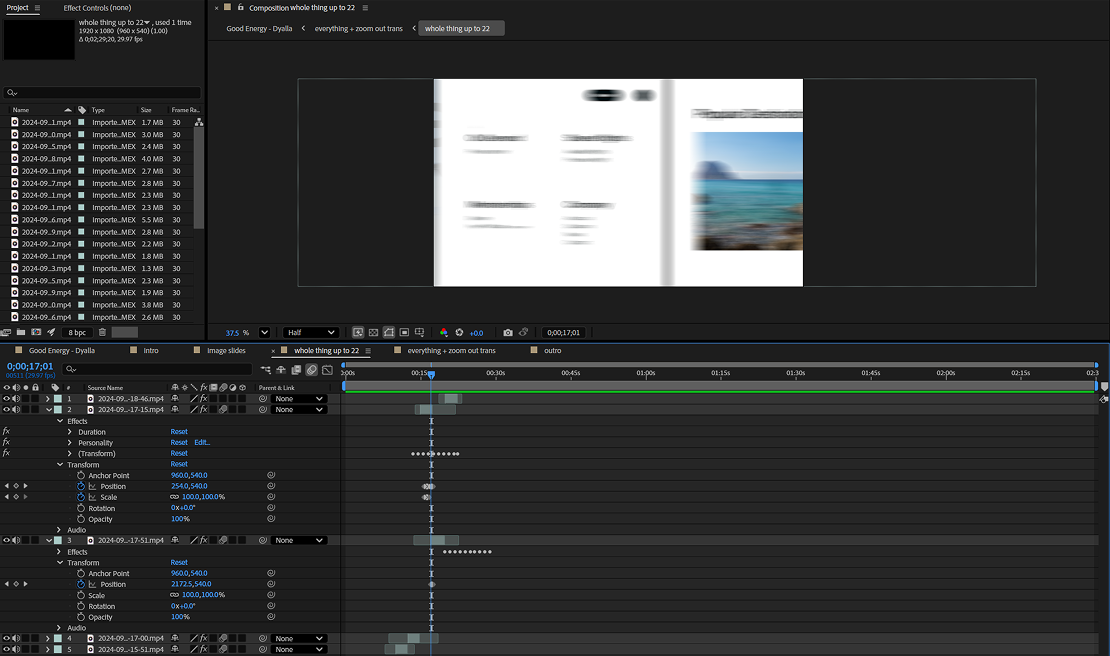
Task: Click the Composition Mini-Flowchart icon
Action: (x=266, y=370)
